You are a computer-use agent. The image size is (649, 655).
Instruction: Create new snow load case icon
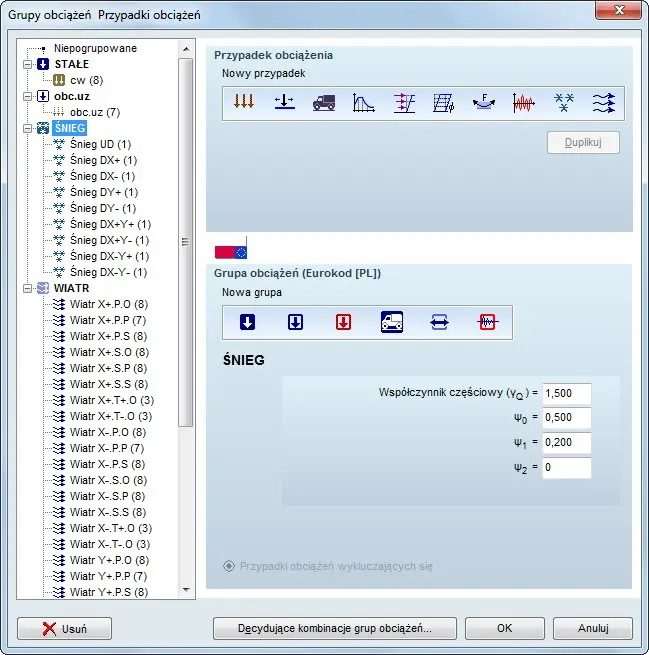tap(564, 101)
